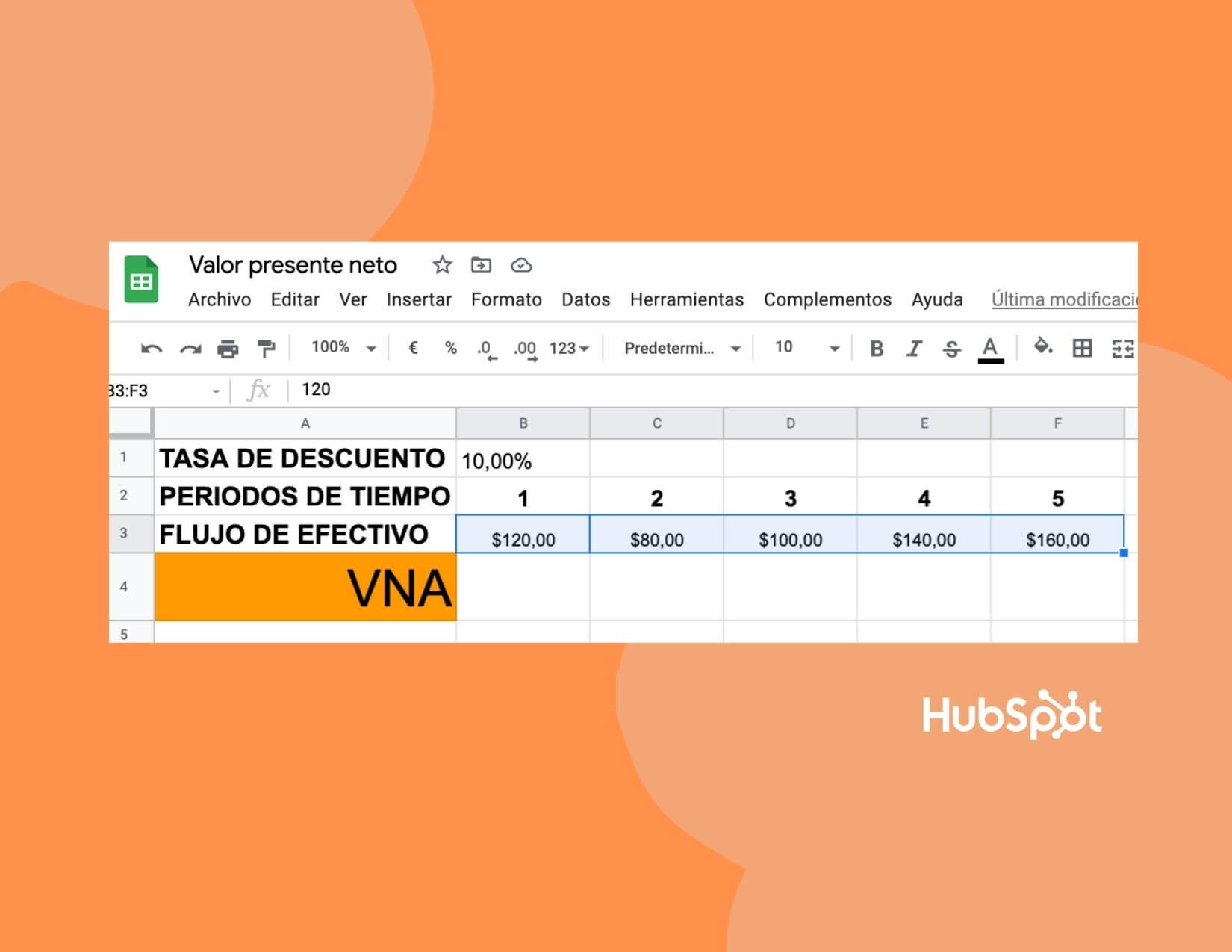Open the font size dropdown
The width and height of the screenshot is (1232, 952).
(803, 347)
